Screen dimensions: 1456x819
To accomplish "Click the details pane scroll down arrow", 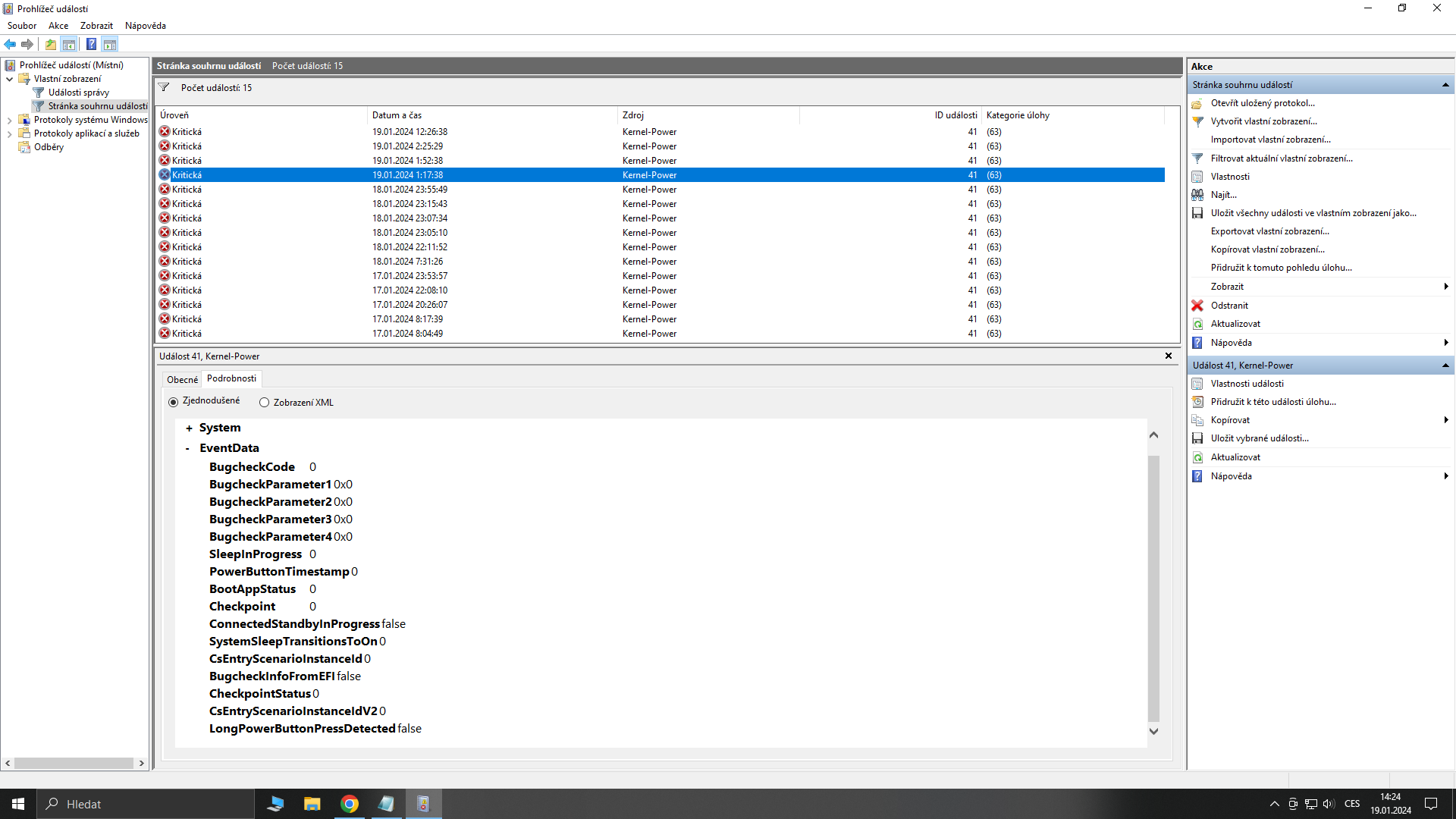I will pyautogui.click(x=1153, y=732).
